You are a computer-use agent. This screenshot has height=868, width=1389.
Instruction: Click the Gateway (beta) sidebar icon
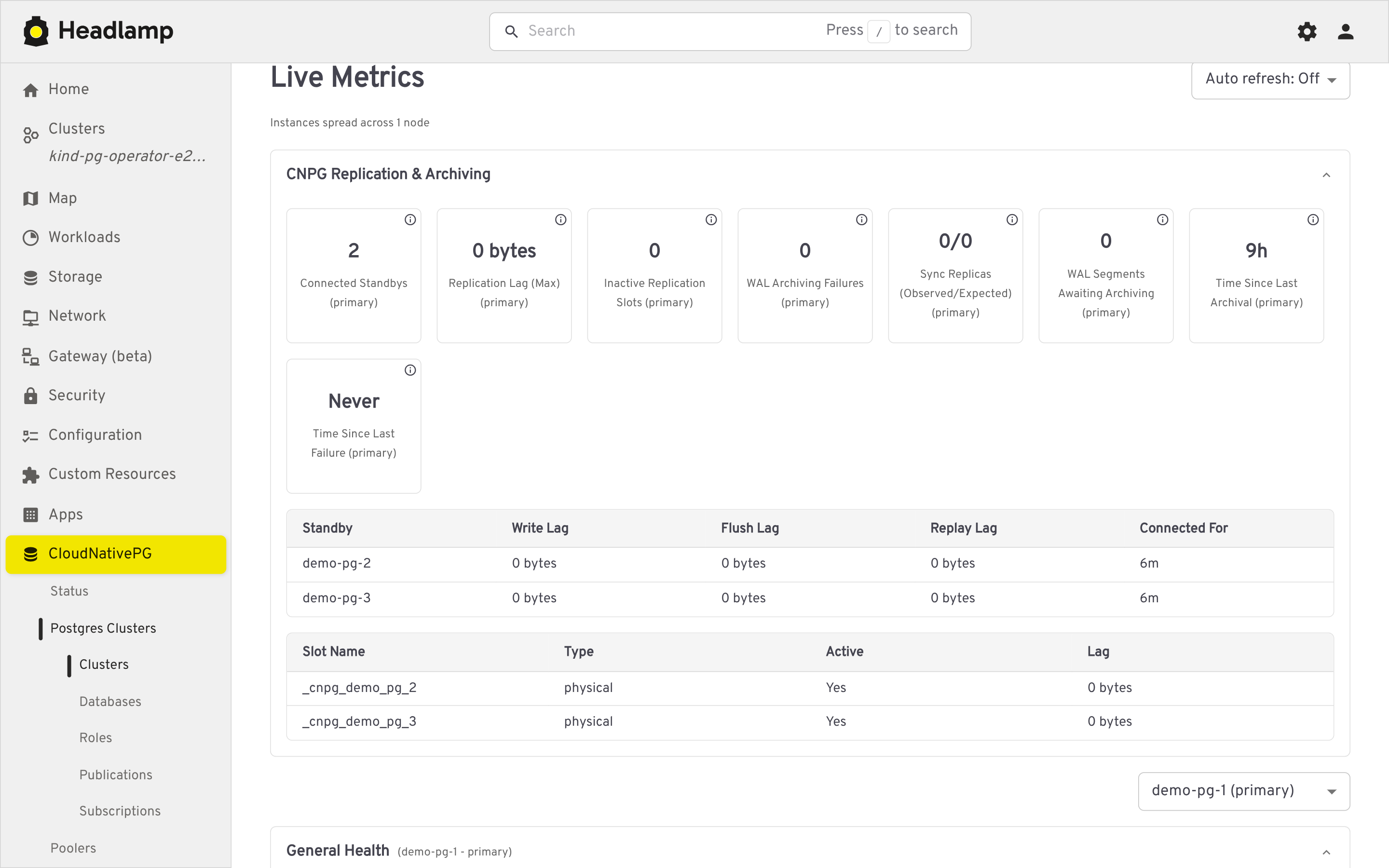tap(30, 356)
